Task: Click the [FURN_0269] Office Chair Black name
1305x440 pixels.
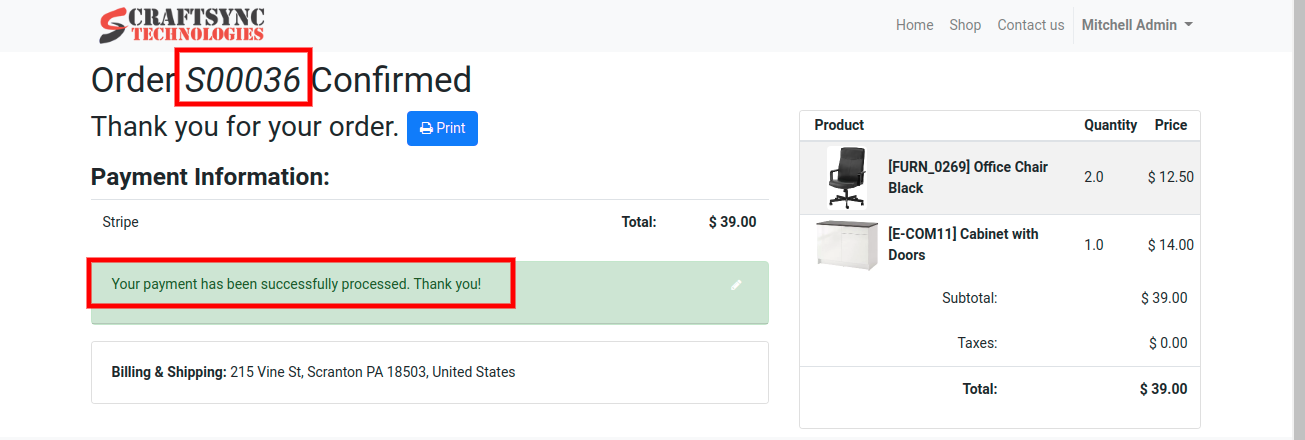Action: (967, 177)
